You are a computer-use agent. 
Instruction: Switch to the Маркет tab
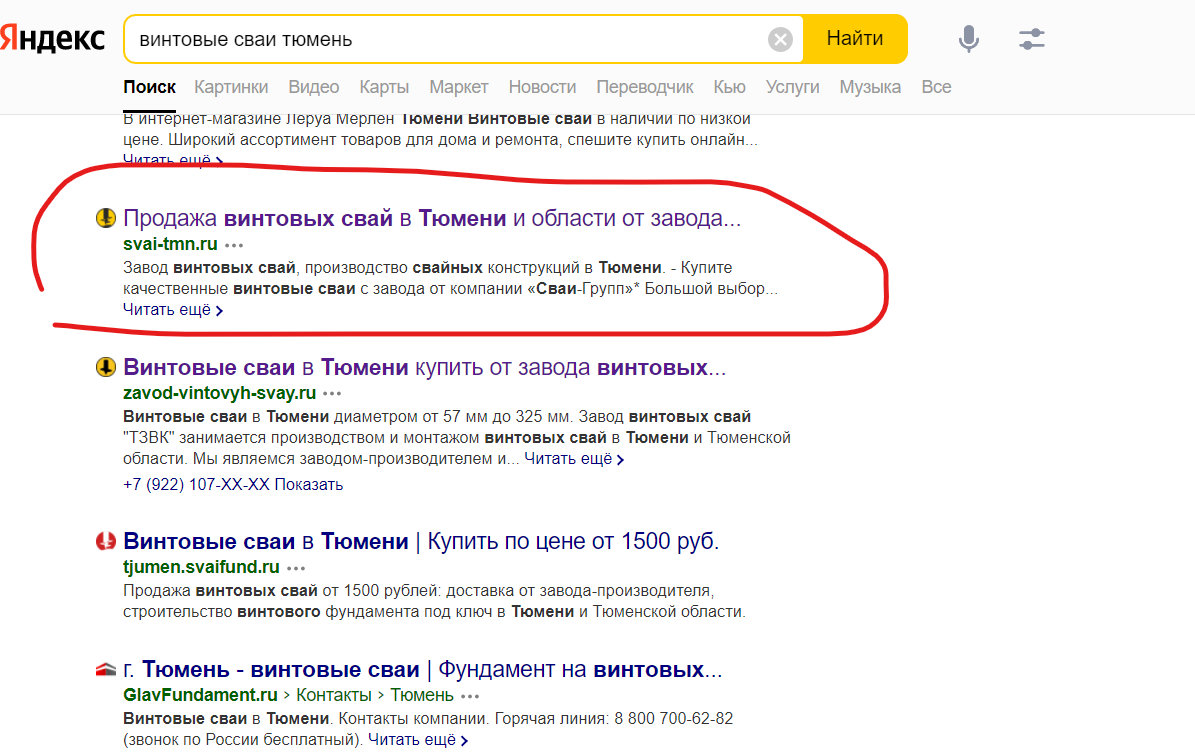click(x=458, y=87)
